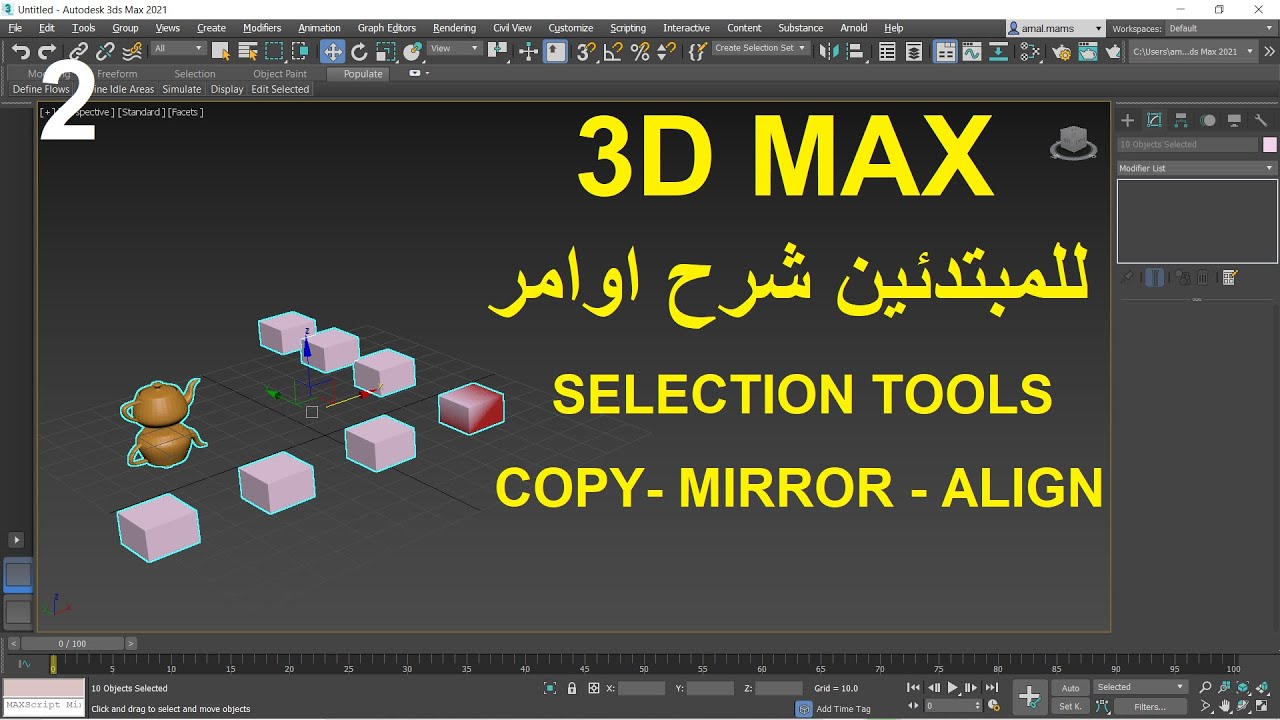Click Edit Named Selection Sets icon
The height and width of the screenshot is (720, 1280).
coord(698,52)
